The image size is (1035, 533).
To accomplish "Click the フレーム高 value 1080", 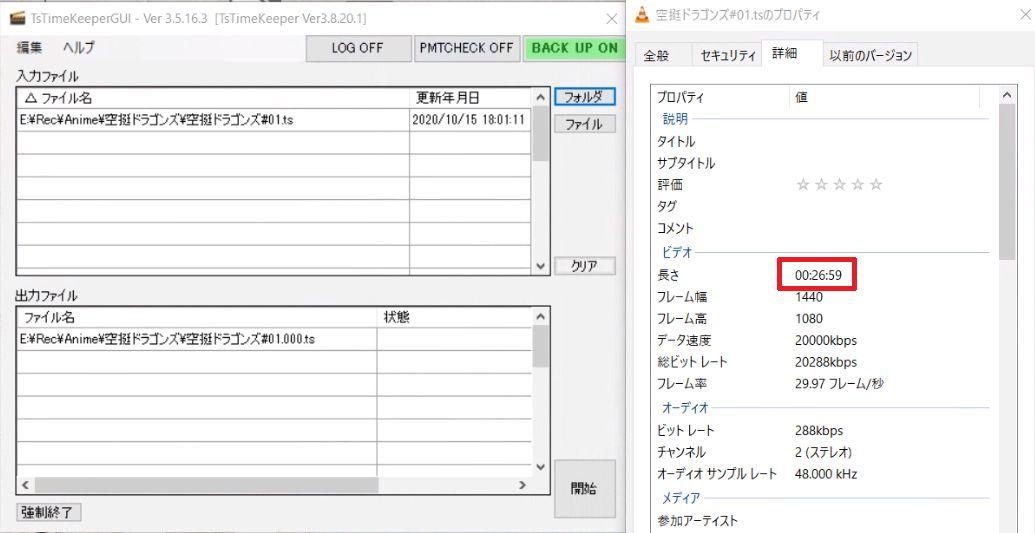I will [x=809, y=318].
